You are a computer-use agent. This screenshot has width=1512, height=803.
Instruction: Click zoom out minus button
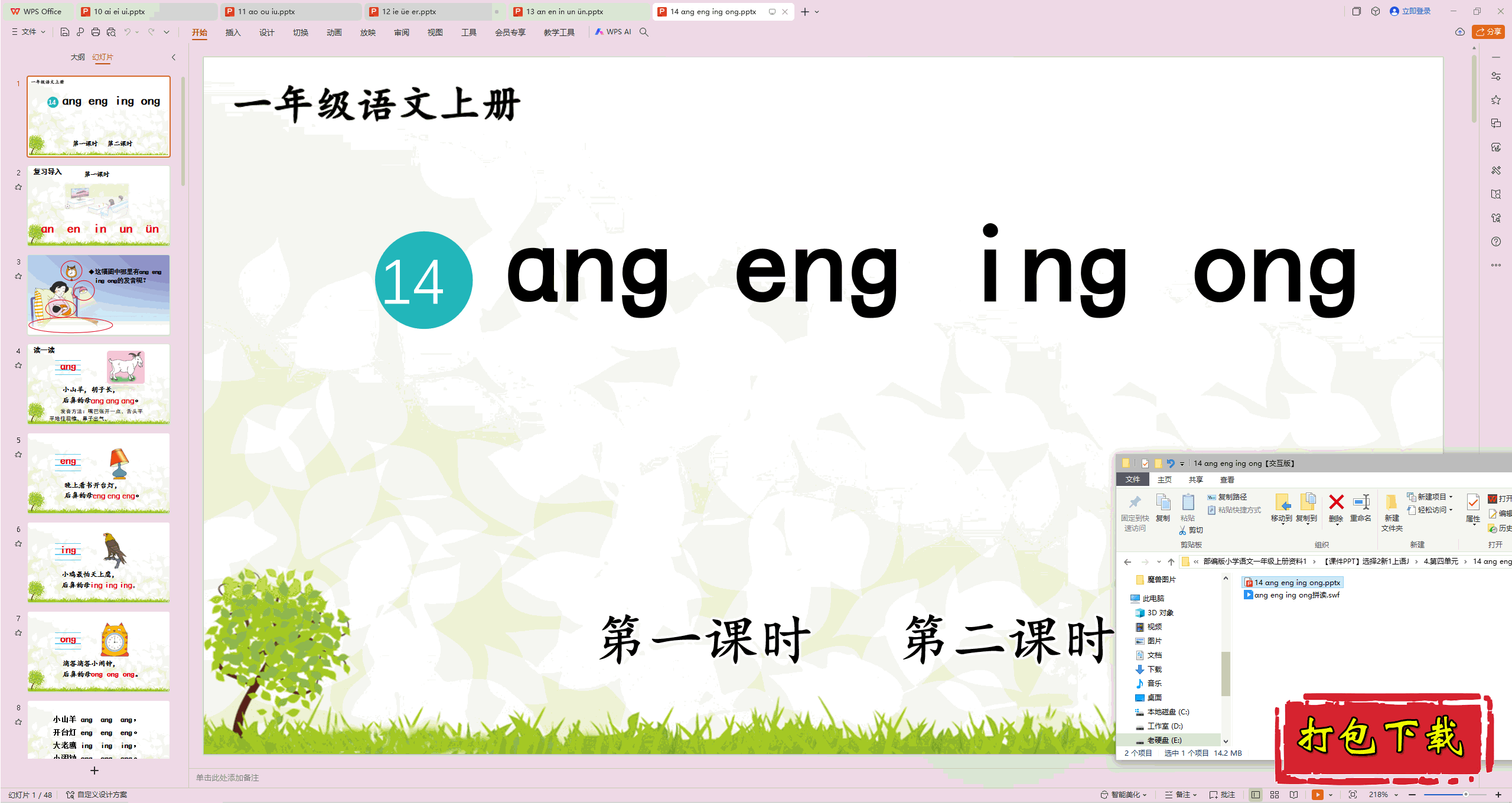point(1412,795)
